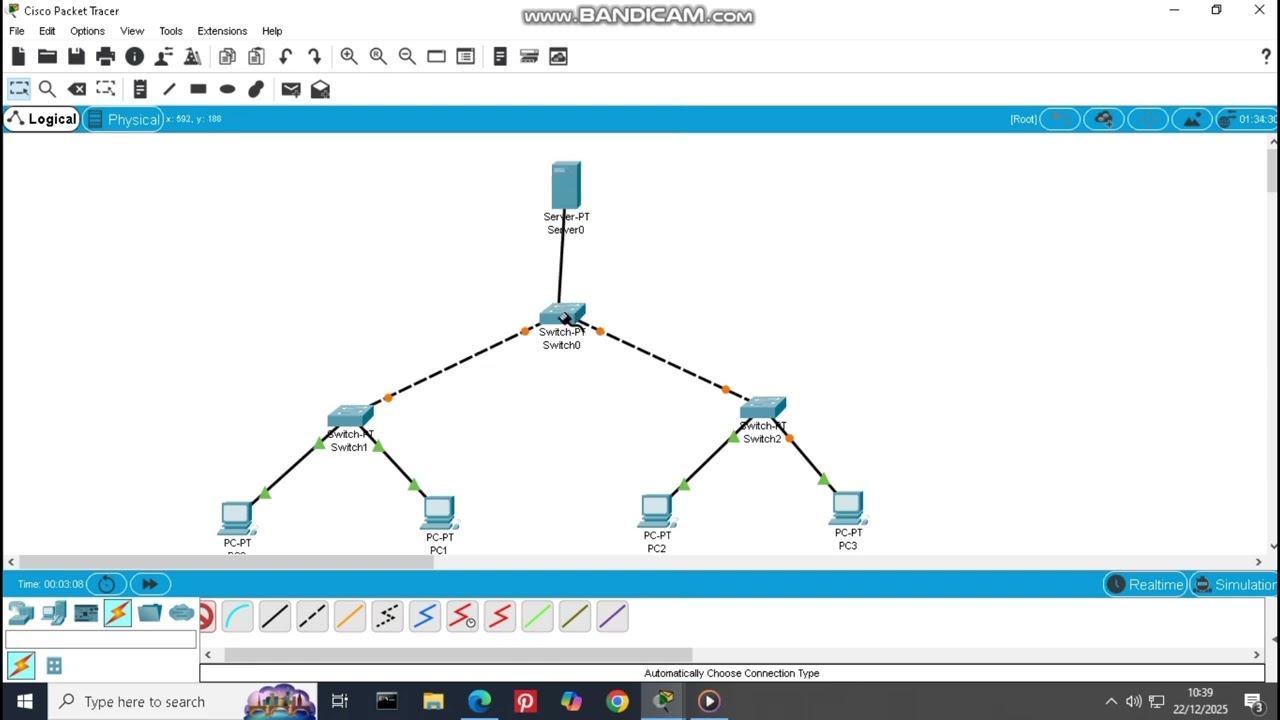This screenshot has height=720, width=1280.
Task: Open the User Profile icon
Action: click(x=164, y=57)
